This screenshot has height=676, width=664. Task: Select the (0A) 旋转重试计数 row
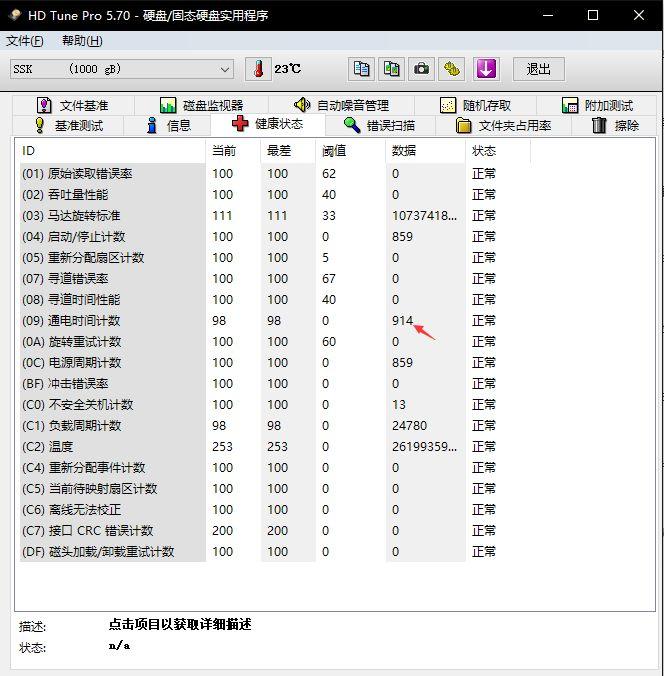[x=275, y=342]
